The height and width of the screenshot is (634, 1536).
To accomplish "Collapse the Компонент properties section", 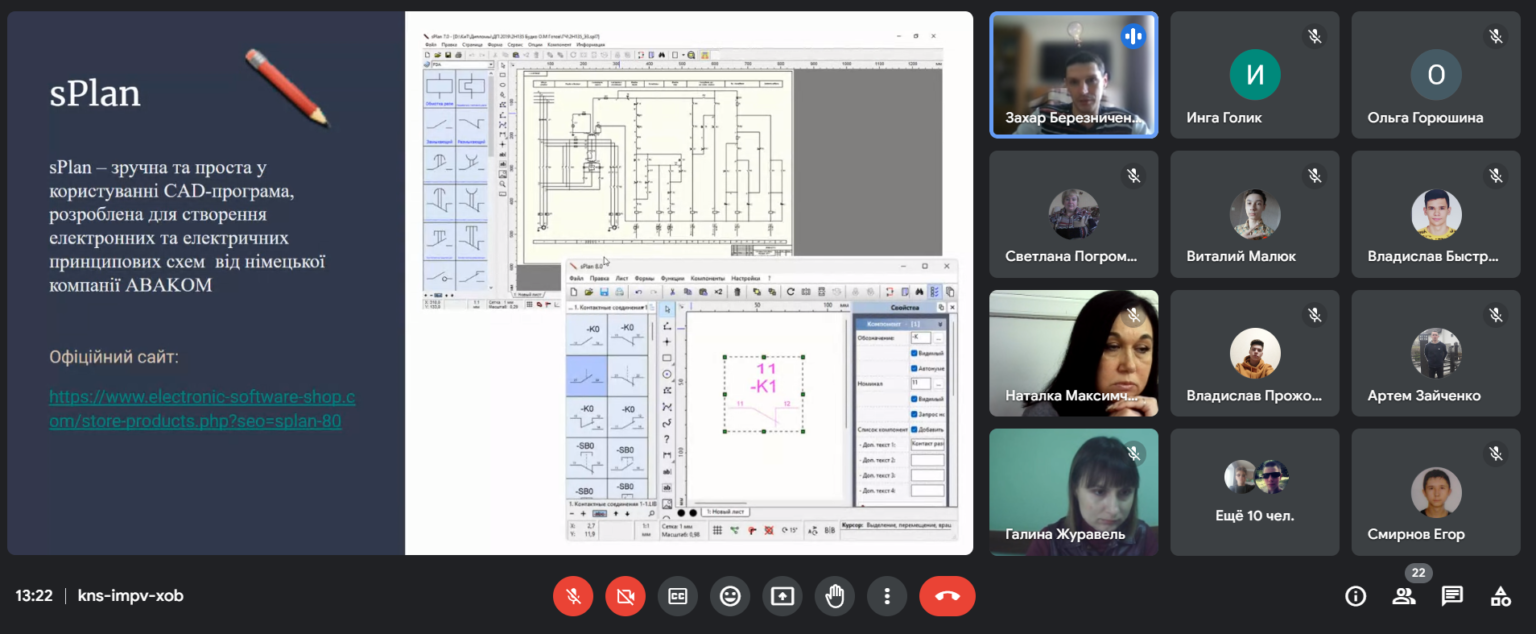I will coord(940,324).
